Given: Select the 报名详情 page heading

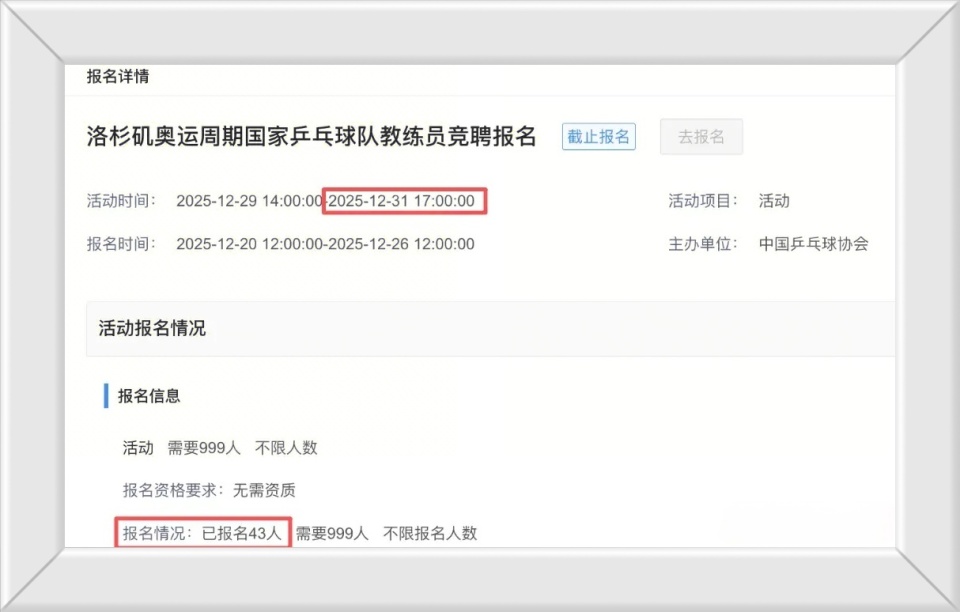Looking at the screenshot, I should click(x=118, y=77).
